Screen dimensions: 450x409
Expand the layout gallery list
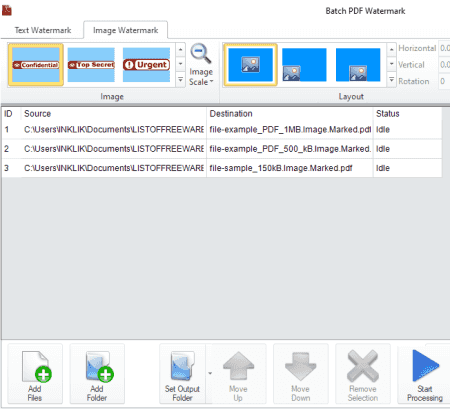point(392,80)
